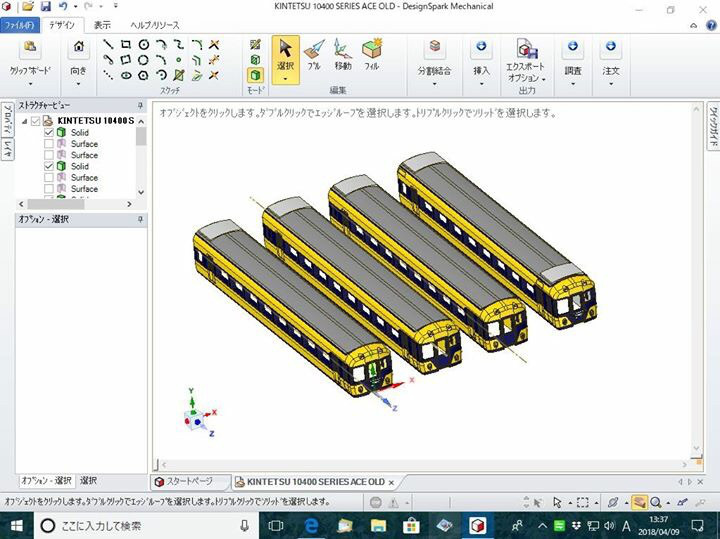Open the 挿入 dropdown arrow
720x539 pixels.
pyautogui.click(x=481, y=84)
